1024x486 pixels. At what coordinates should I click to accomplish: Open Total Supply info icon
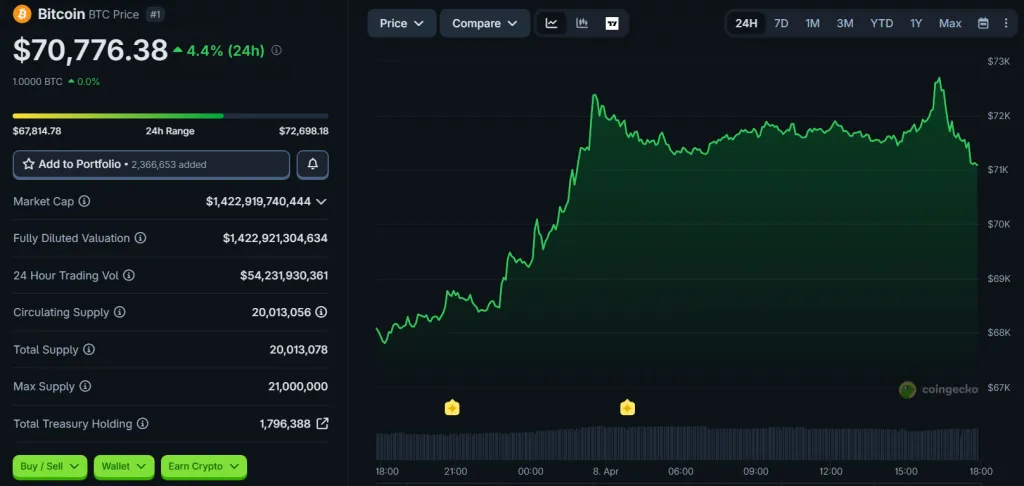89,349
